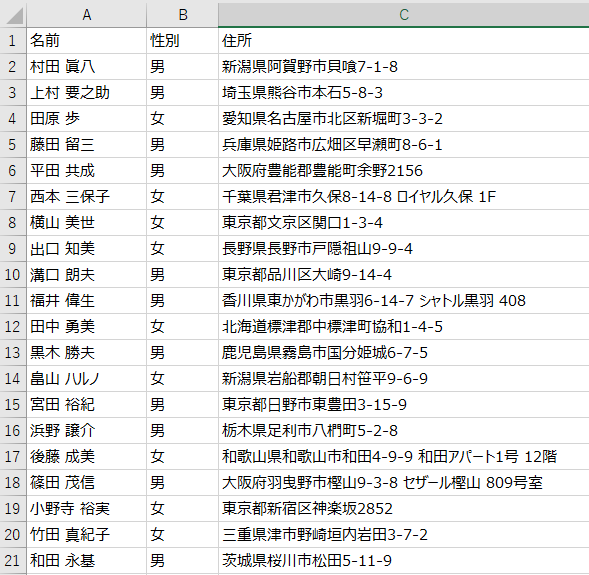Select cell with 後藤 成美
589x575 pixels.
point(86,457)
